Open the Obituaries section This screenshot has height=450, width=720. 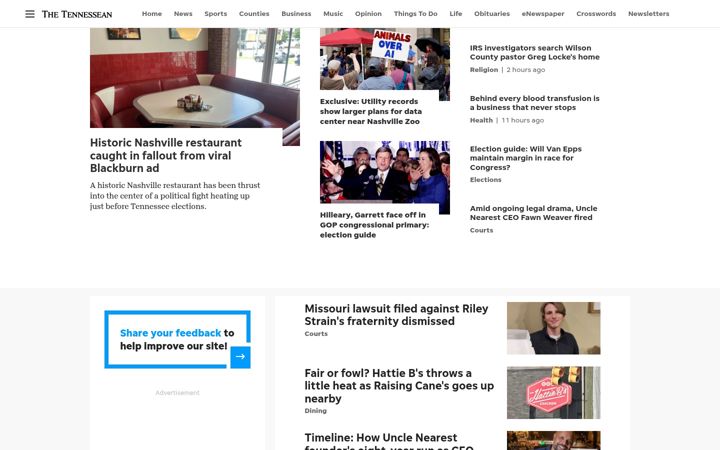click(492, 14)
